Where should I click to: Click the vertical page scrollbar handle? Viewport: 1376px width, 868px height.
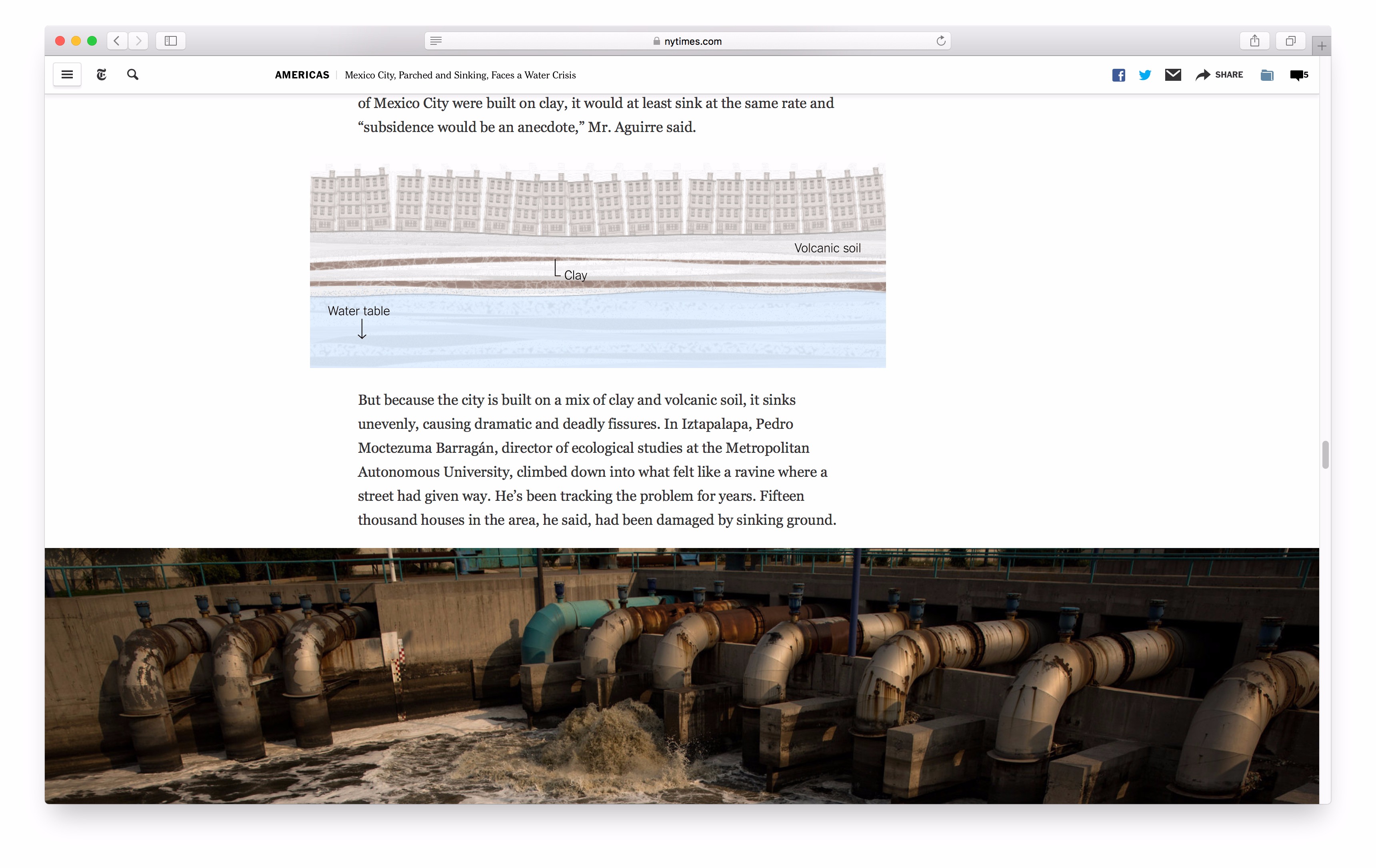click(x=1325, y=455)
